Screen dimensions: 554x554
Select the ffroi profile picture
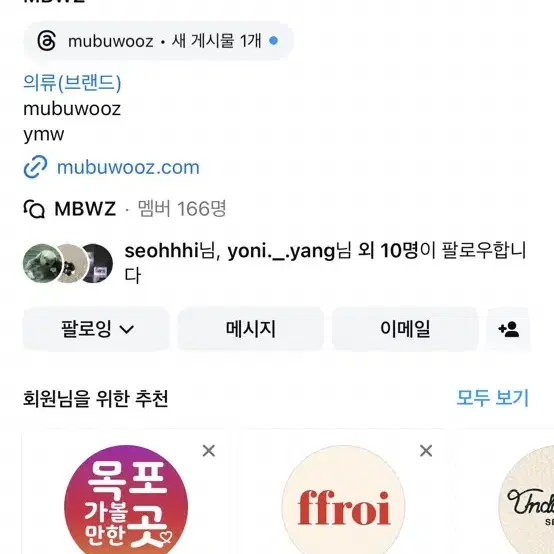(343, 500)
